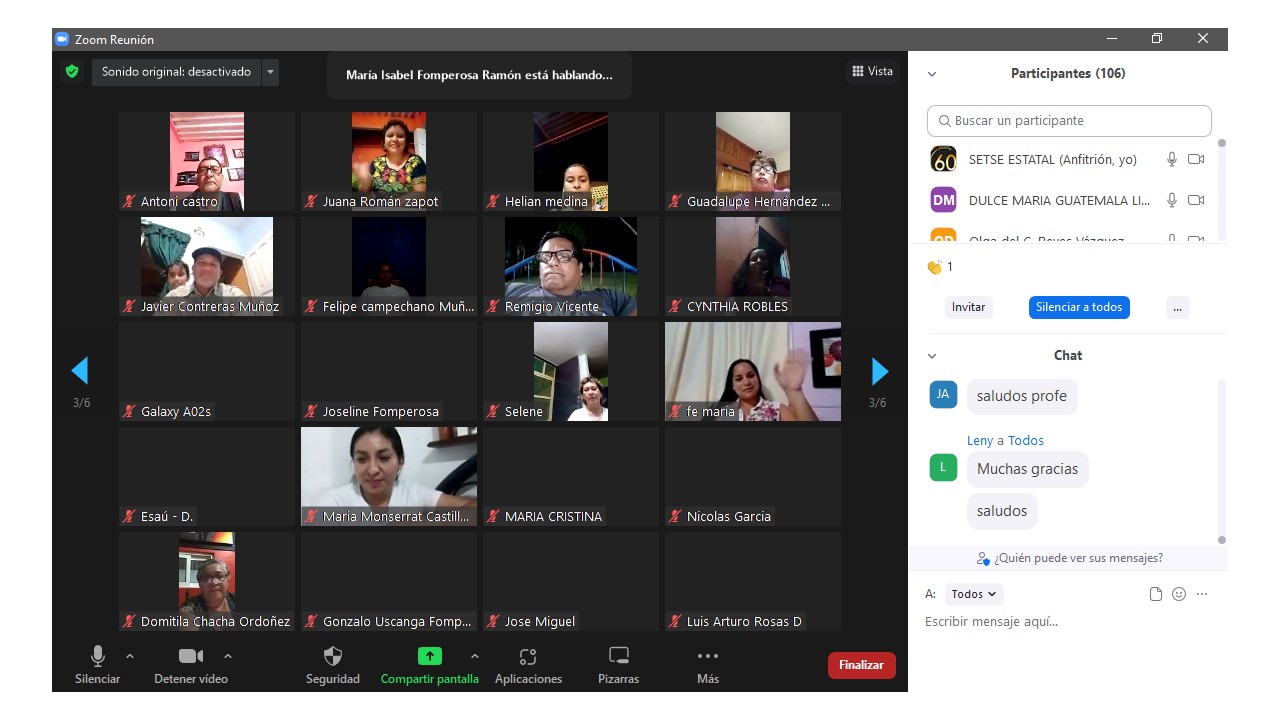Click the participants list scrollbar

[x=1221, y=190]
